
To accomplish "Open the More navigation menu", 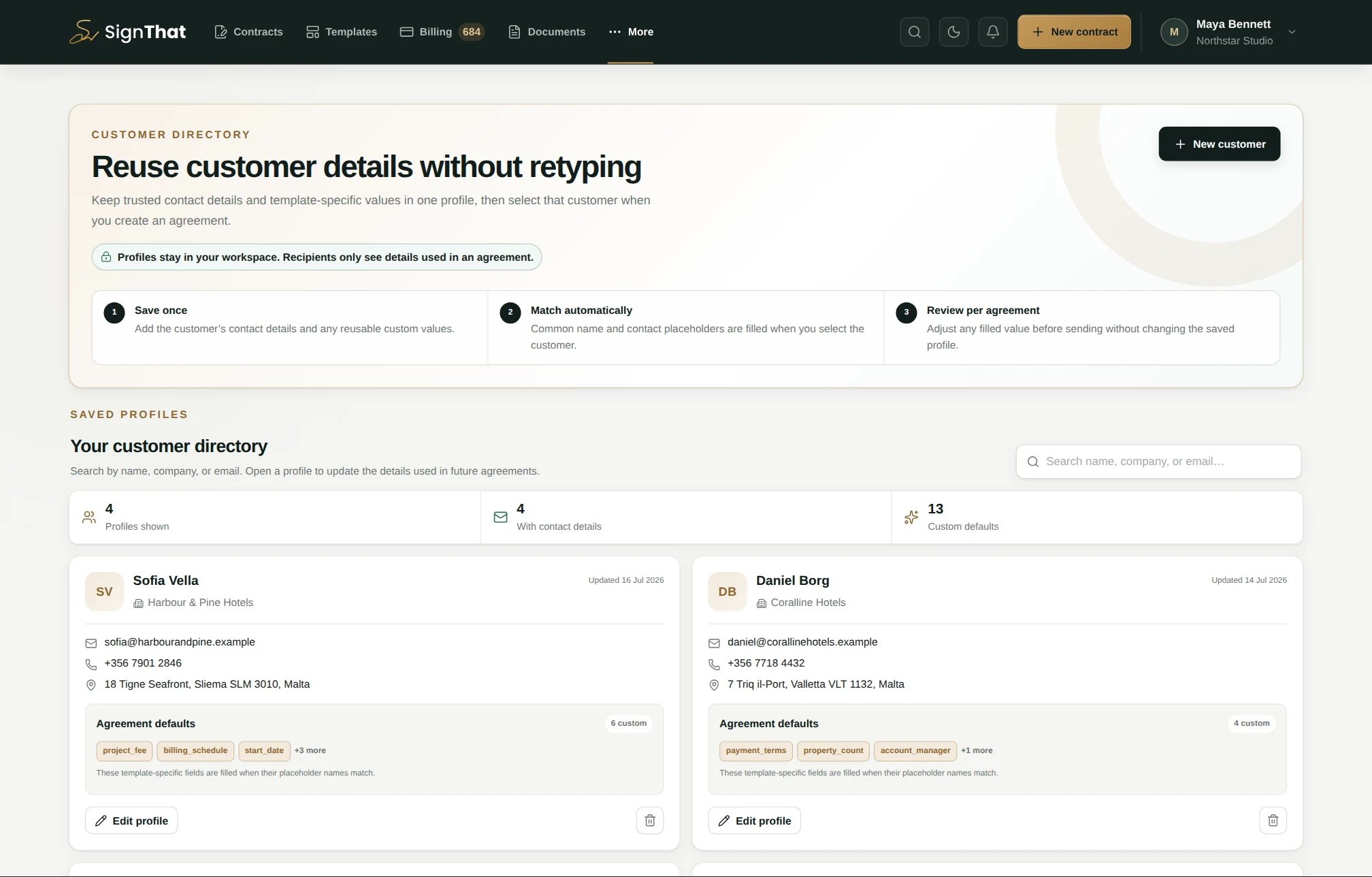I will tap(631, 32).
